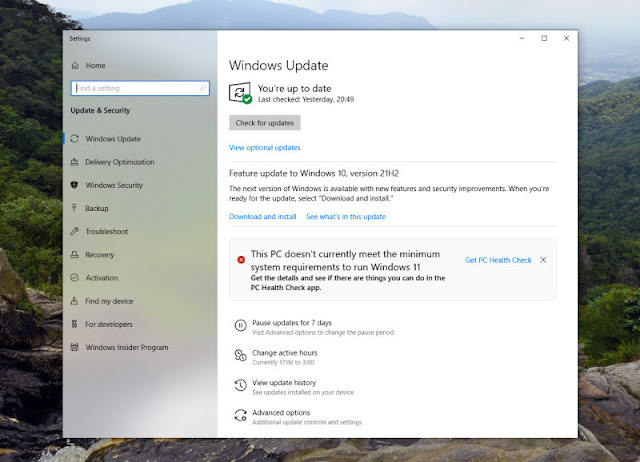Click the "You're up to date" status text
The height and width of the screenshot is (462, 640).
tap(294, 89)
